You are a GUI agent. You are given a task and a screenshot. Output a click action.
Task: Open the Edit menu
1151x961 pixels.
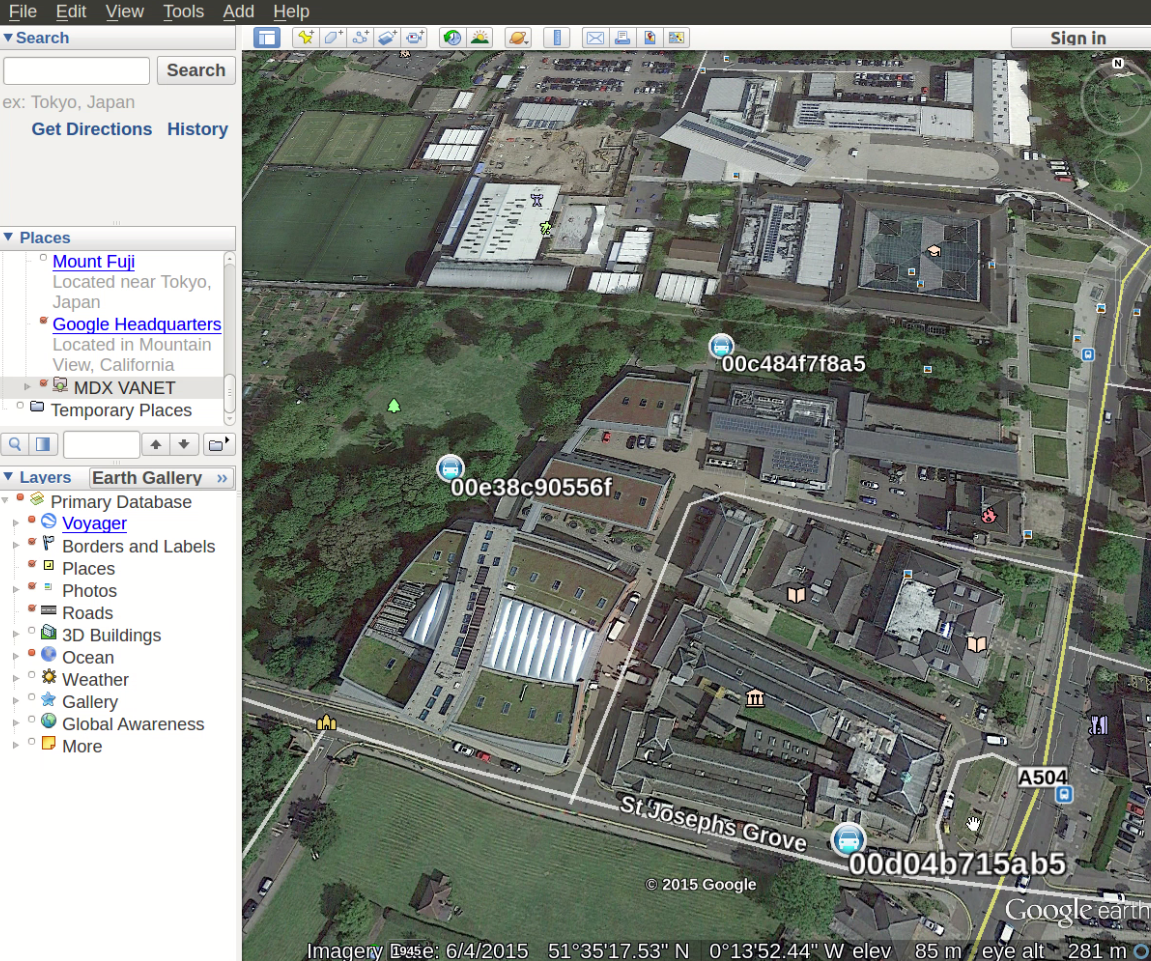(71, 12)
